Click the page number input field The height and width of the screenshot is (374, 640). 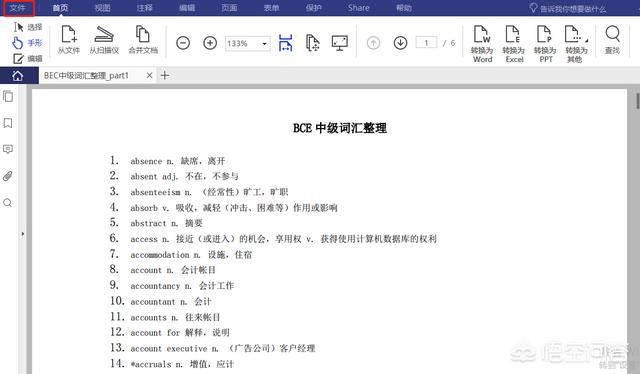pyautogui.click(x=426, y=42)
